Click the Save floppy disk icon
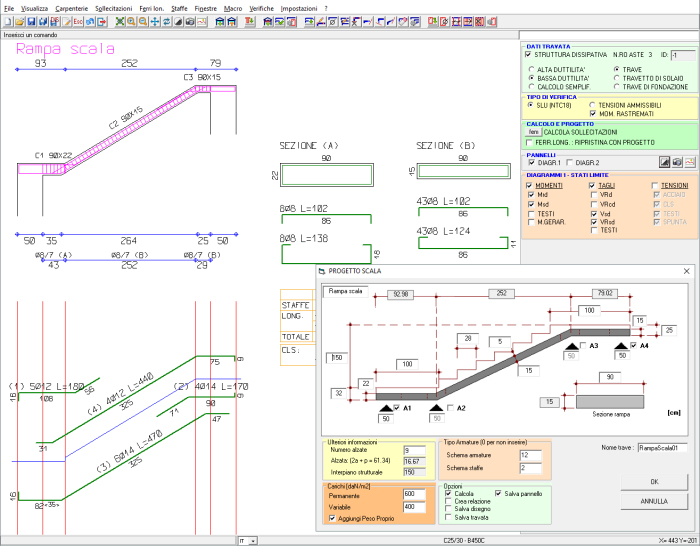Screen dimensions: 700x546 coord(30,21)
